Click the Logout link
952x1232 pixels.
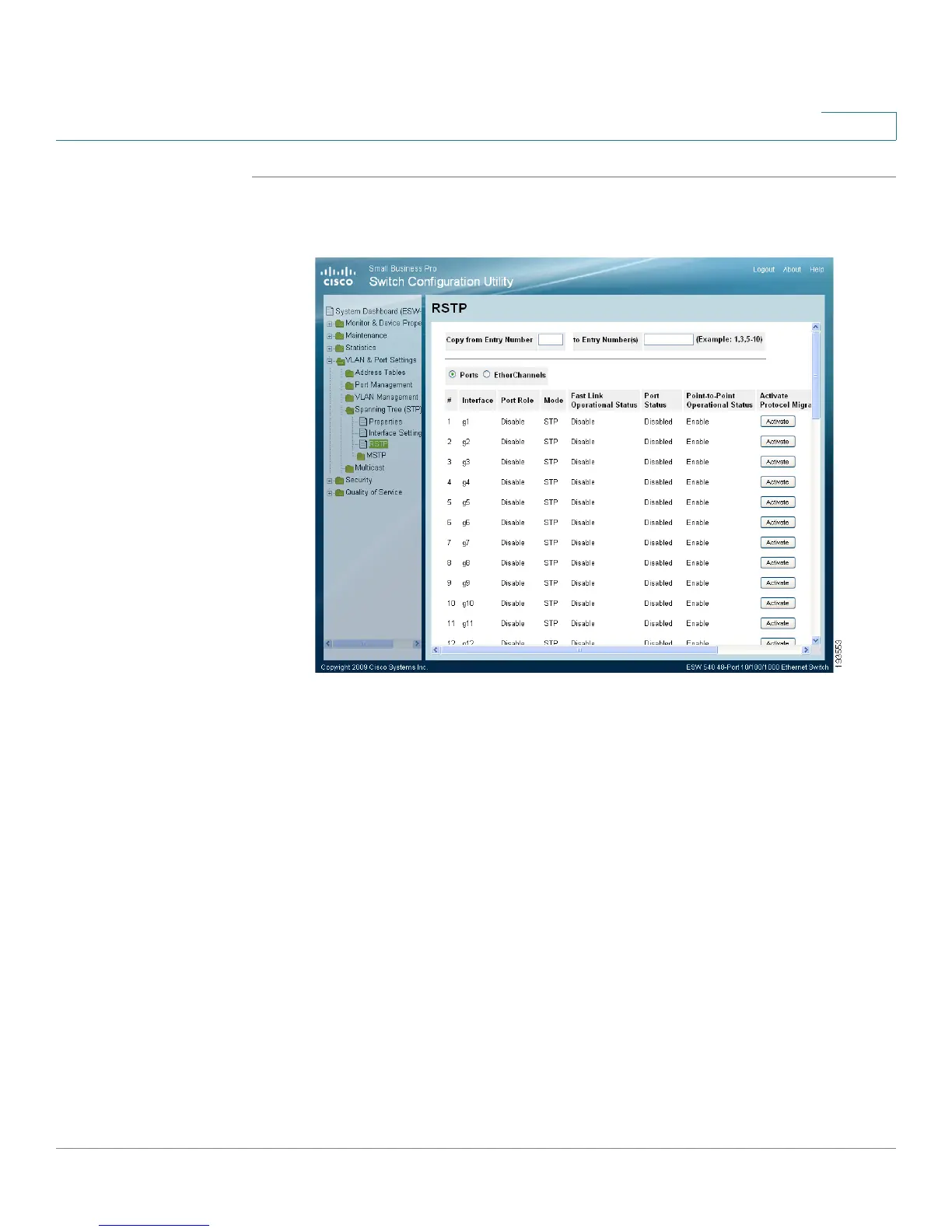[764, 270]
